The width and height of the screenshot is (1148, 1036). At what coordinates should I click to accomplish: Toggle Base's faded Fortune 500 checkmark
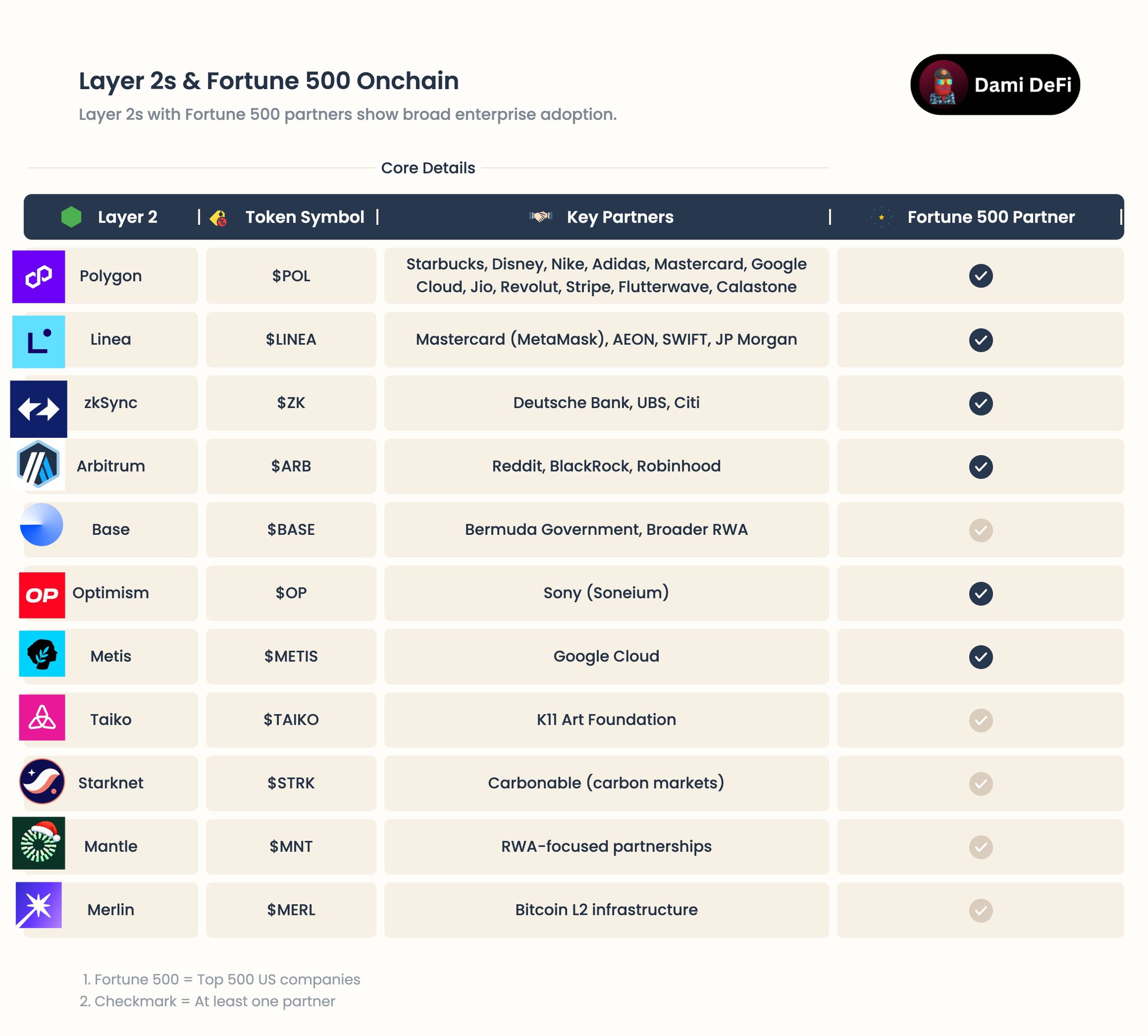[980, 530]
